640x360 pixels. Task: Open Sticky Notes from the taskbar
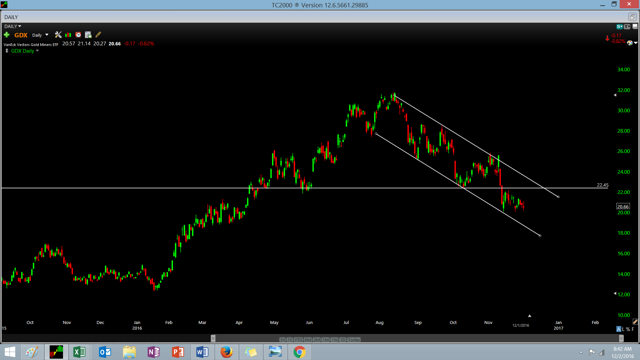point(251,352)
